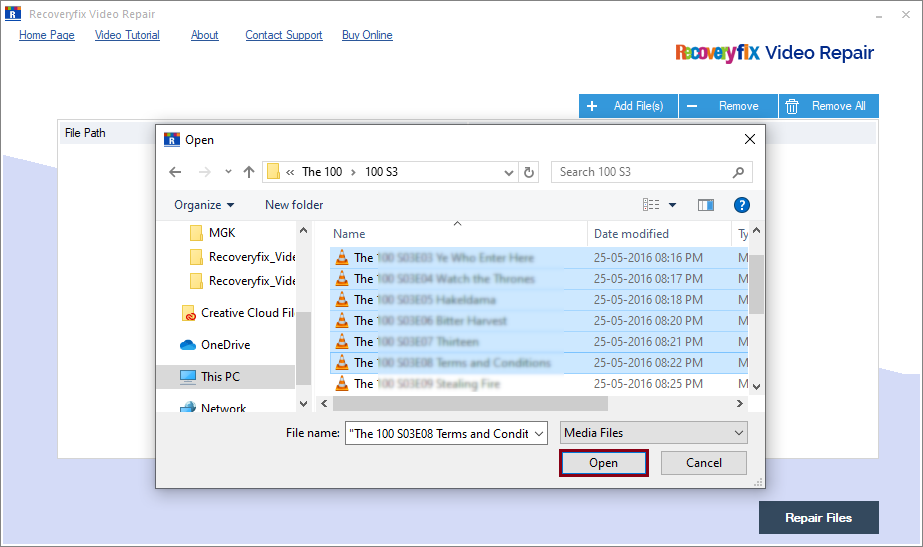This screenshot has height=547, width=923.
Task: Click the Name column header
Action: 349,234
